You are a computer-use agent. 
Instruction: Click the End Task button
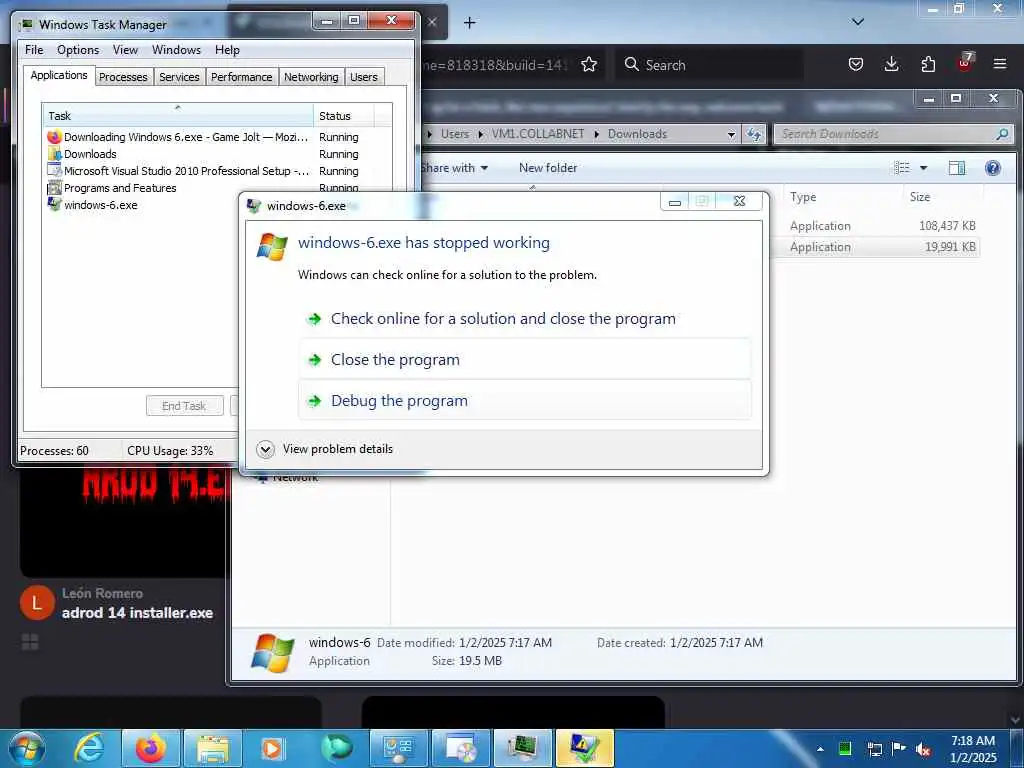tap(184, 406)
